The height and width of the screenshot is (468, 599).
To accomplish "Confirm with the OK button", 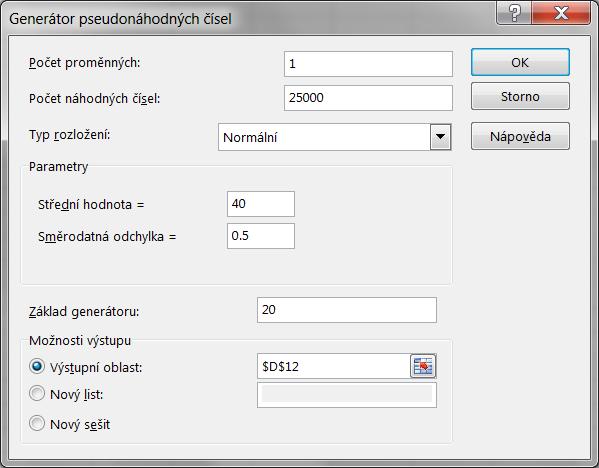I will click(520, 62).
